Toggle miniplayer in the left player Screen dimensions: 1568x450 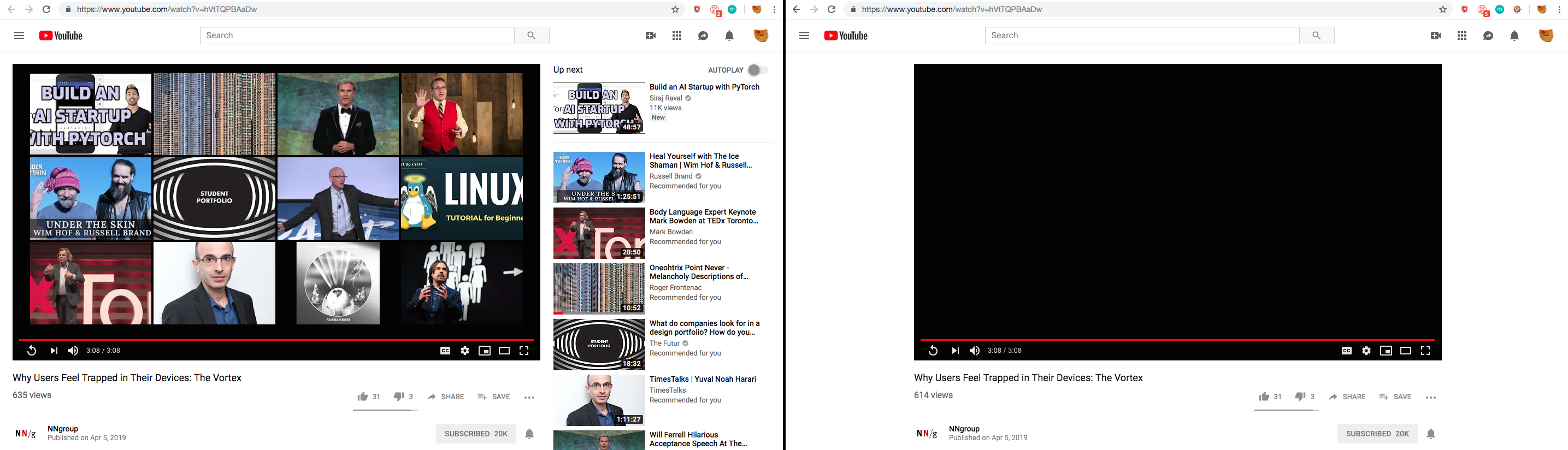coord(485,350)
